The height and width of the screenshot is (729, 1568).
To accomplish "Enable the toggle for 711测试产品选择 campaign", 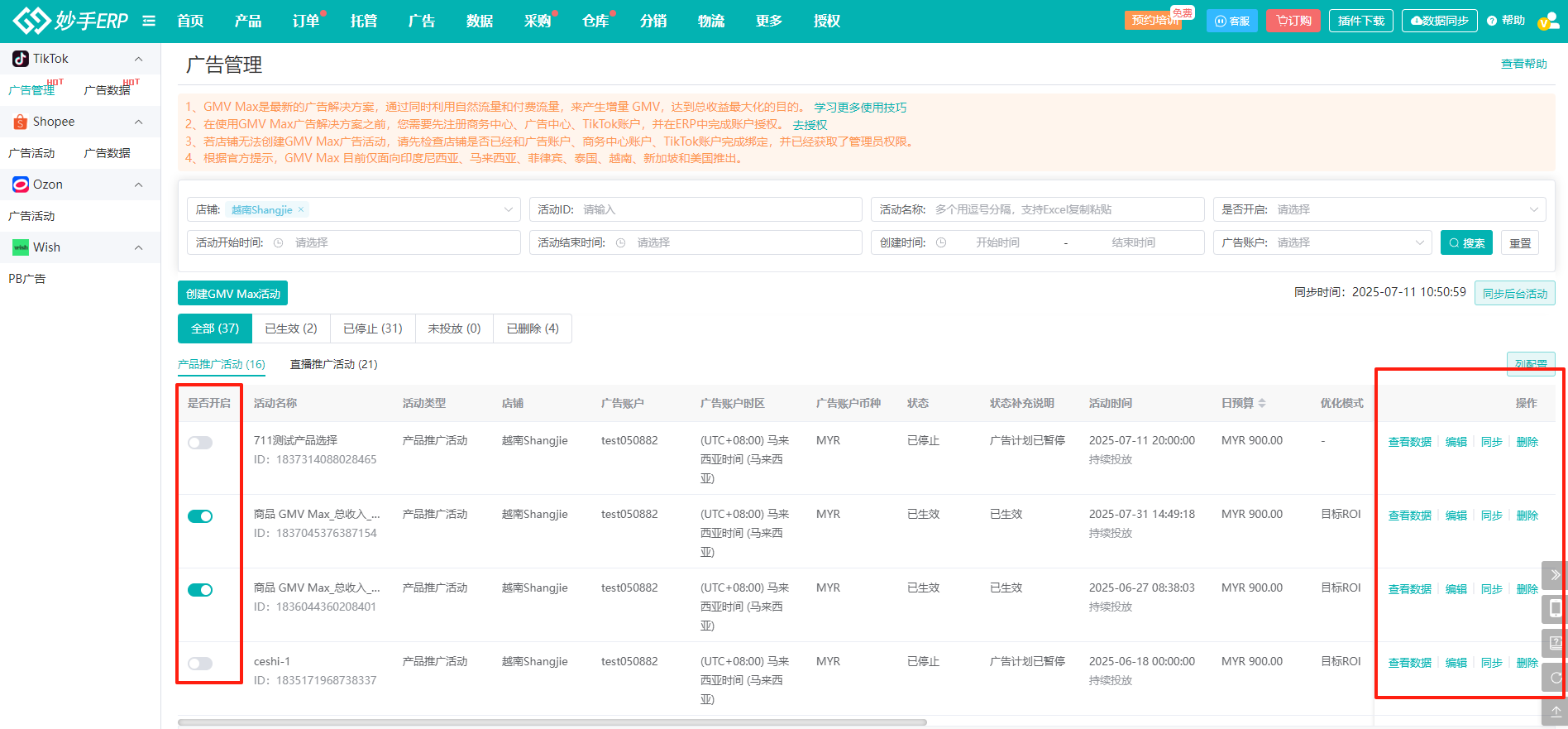I will (200, 443).
